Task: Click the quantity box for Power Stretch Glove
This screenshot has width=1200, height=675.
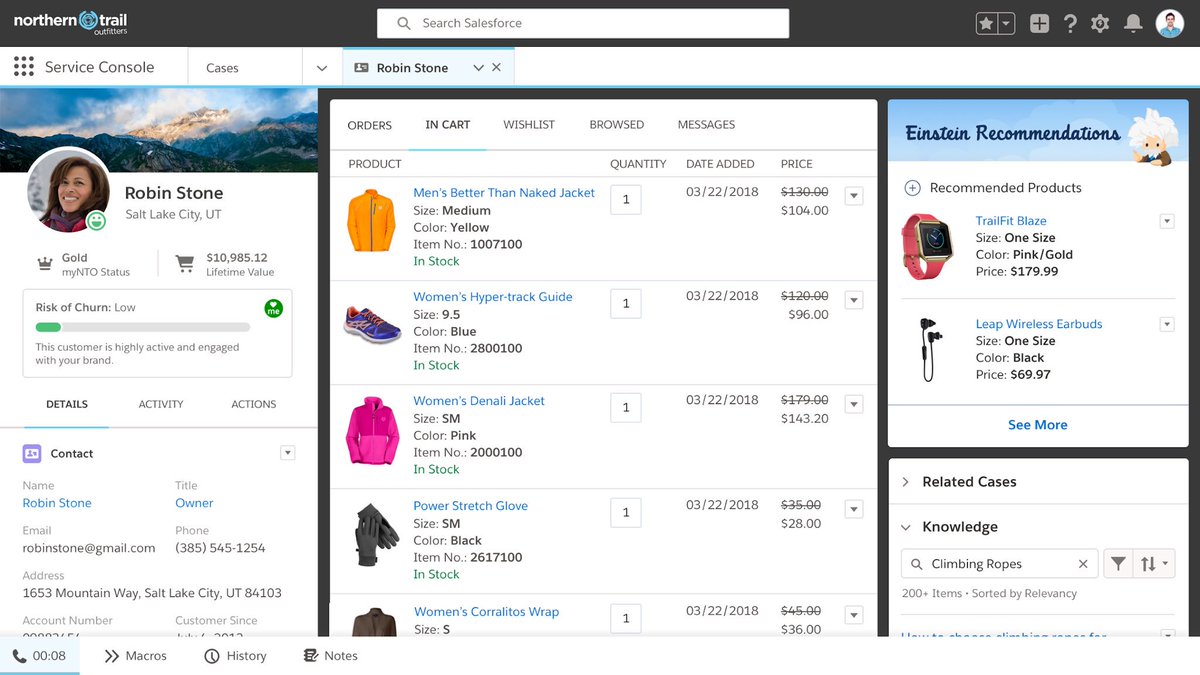Action: (626, 512)
